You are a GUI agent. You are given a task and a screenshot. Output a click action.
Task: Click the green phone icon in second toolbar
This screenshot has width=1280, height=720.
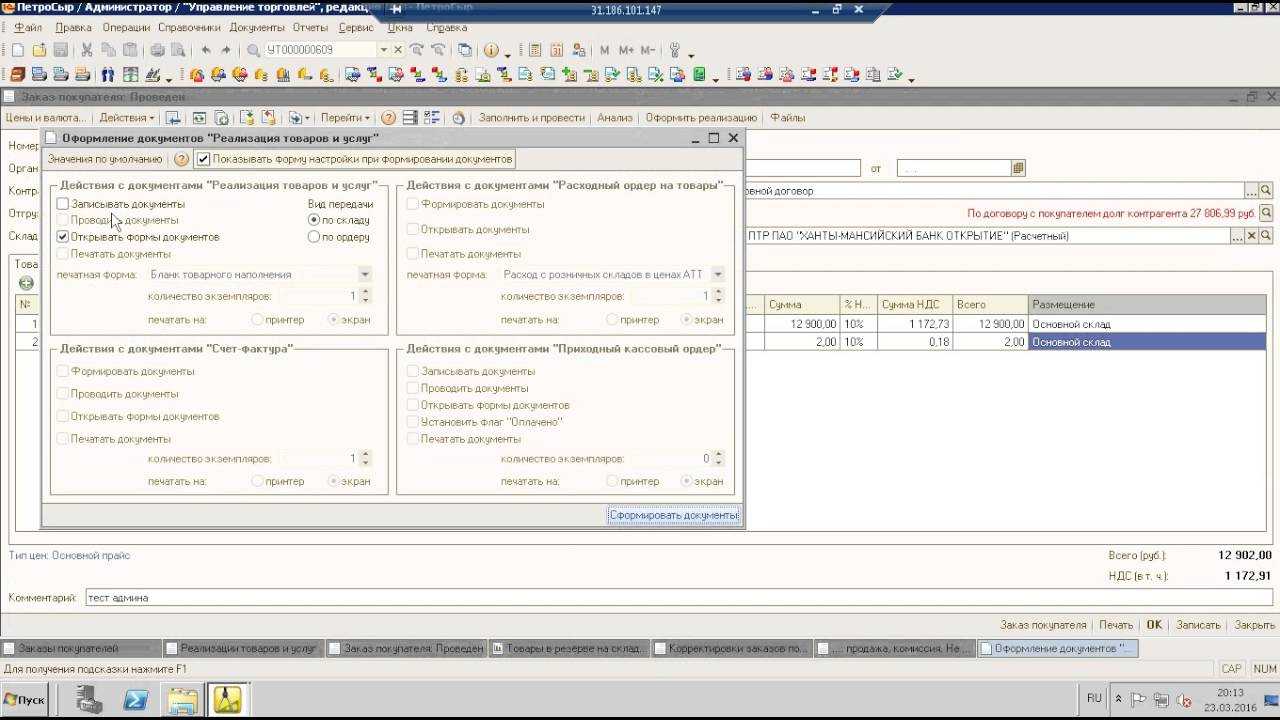pos(701,75)
